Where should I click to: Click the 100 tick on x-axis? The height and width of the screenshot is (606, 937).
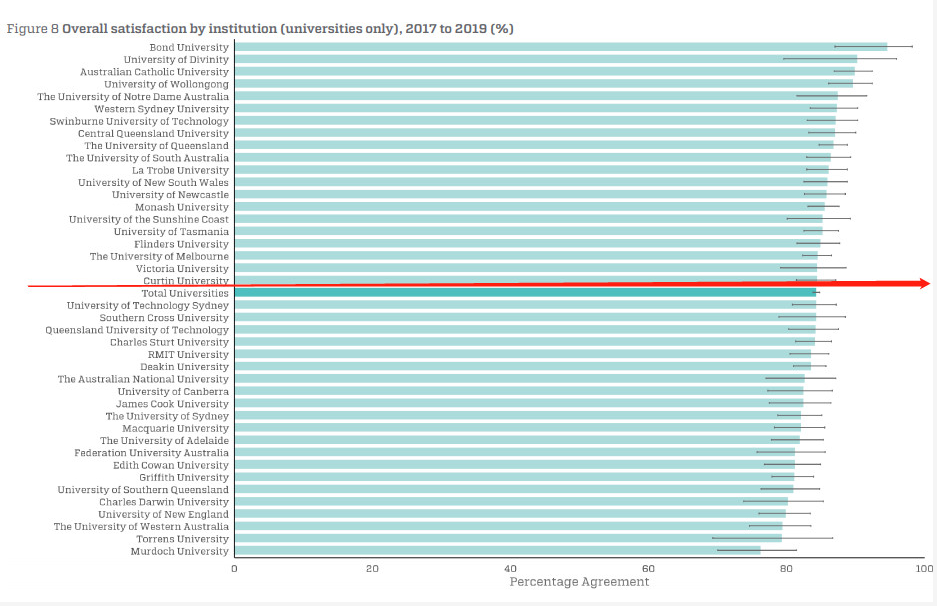coord(925,568)
